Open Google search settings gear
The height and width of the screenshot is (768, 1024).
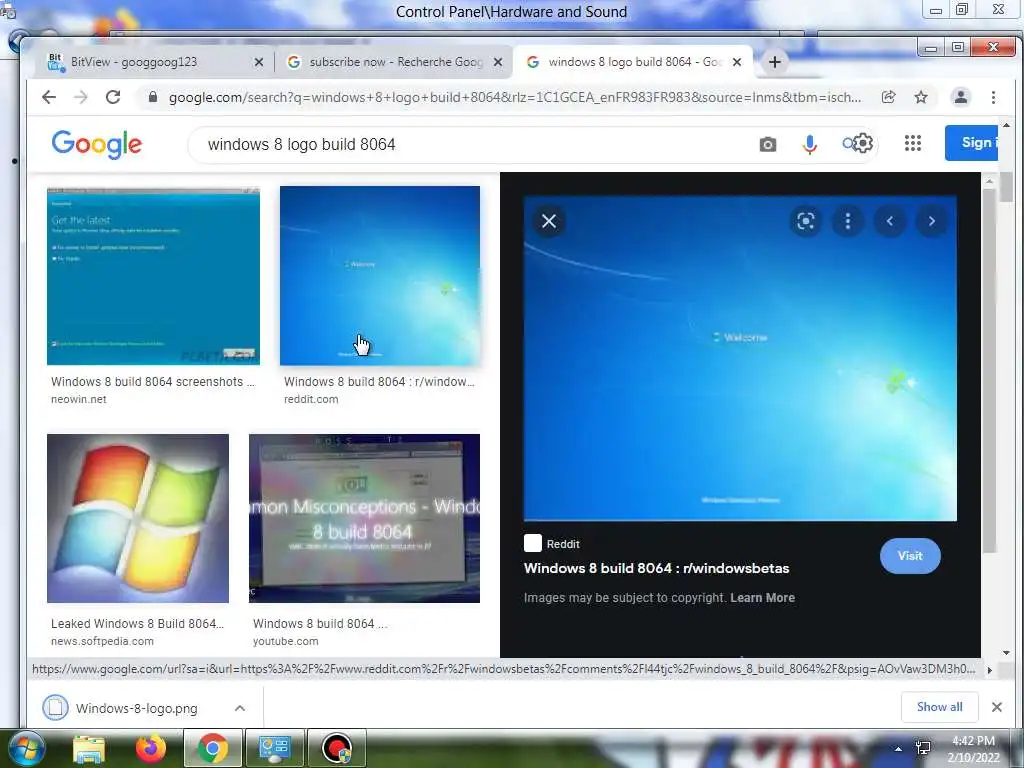[863, 143]
